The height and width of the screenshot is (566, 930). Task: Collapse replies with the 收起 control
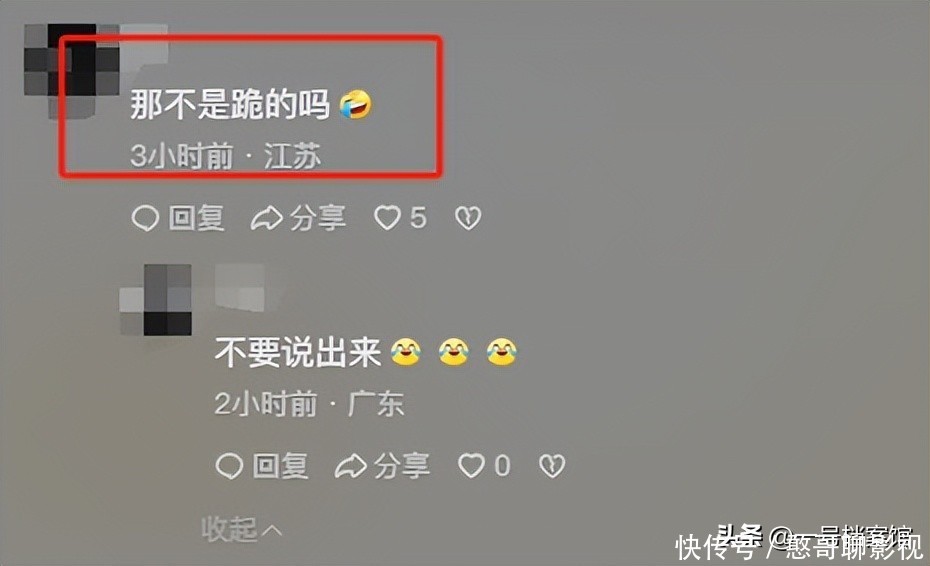241,529
